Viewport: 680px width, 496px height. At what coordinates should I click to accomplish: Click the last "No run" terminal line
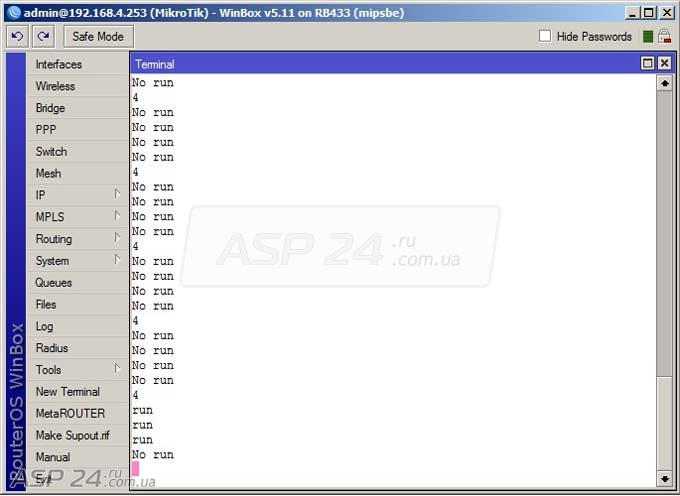(153, 454)
